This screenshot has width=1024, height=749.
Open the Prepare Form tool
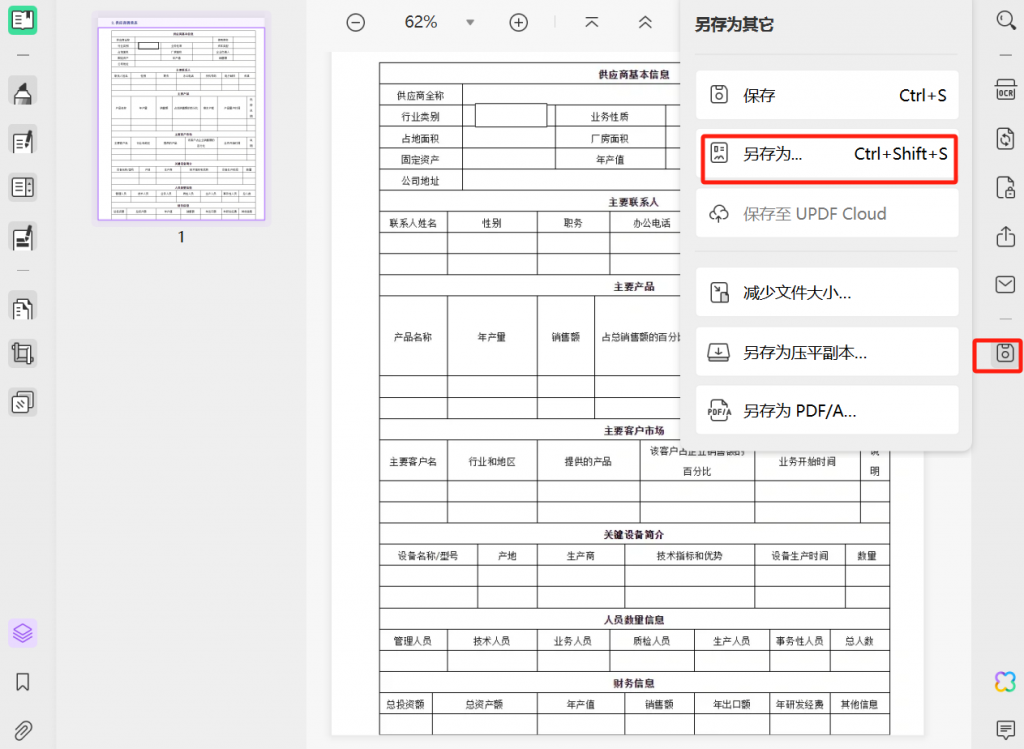tap(22, 188)
